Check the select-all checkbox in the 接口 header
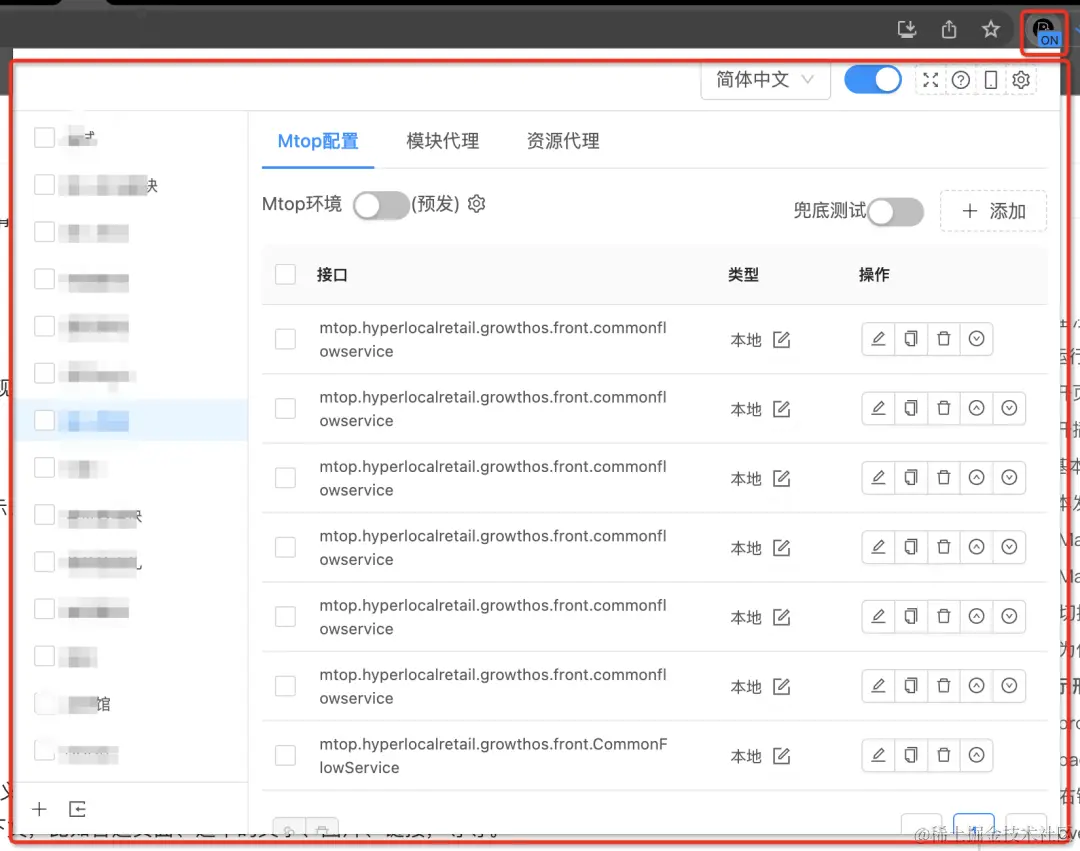The image size is (1080, 851). tap(285, 274)
